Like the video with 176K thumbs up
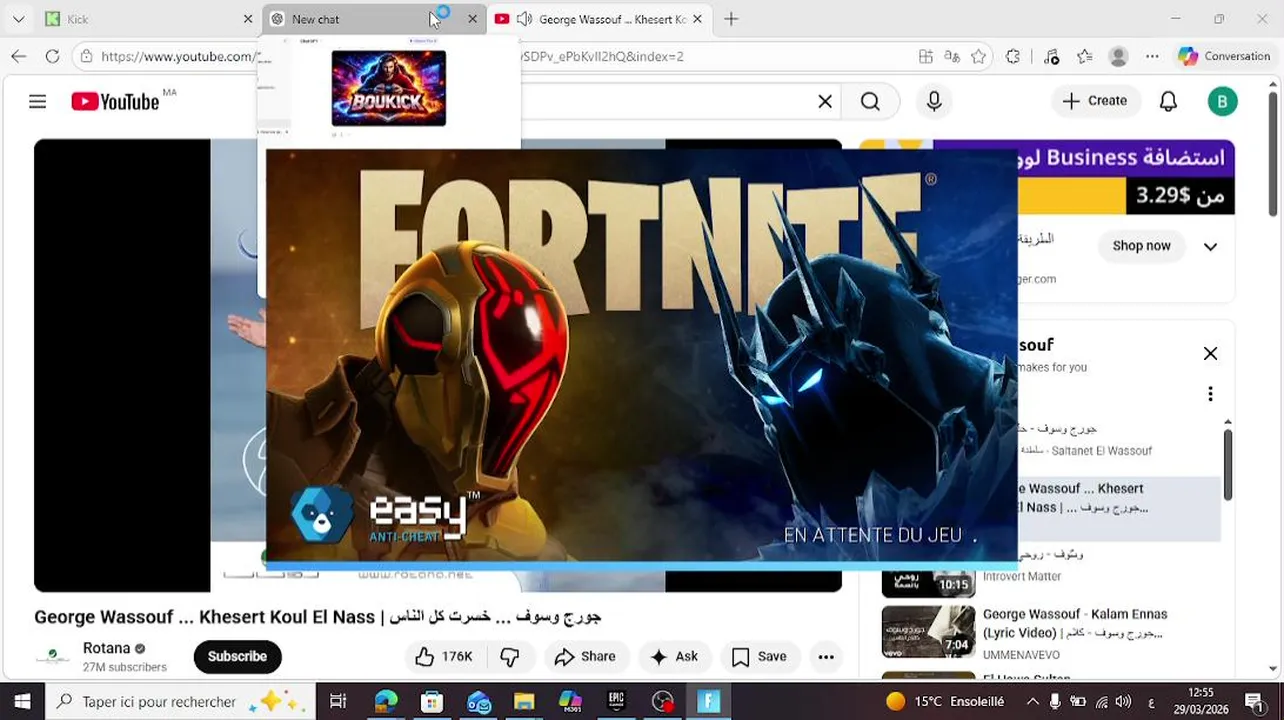Screen dimensions: 1284x720 444,657
